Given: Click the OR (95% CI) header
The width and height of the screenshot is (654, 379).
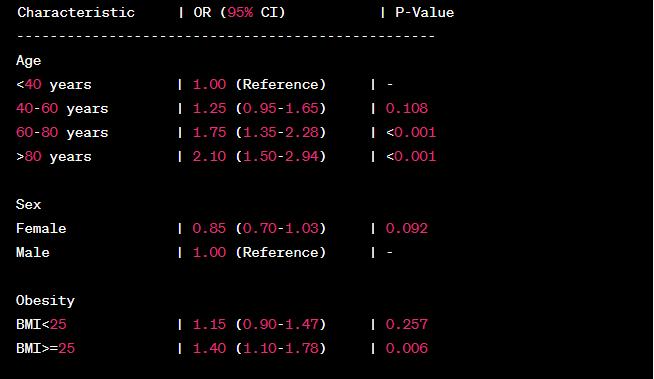Looking at the screenshot, I should tap(239, 13).
